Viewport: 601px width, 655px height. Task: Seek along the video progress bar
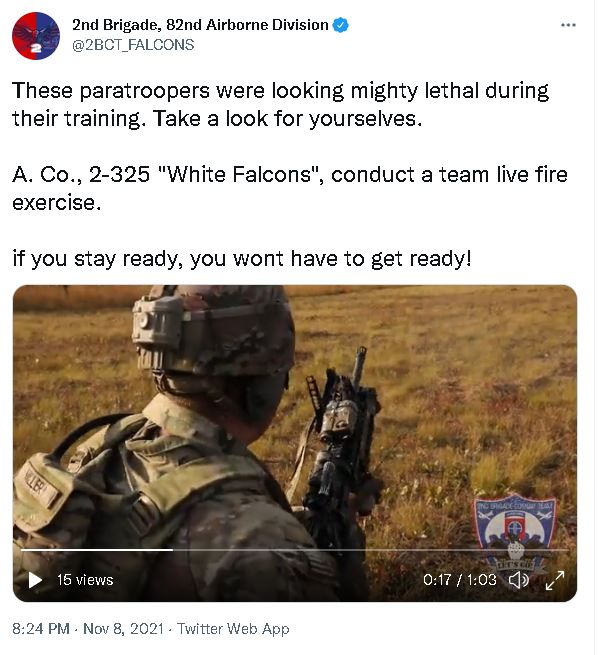(x=295, y=550)
